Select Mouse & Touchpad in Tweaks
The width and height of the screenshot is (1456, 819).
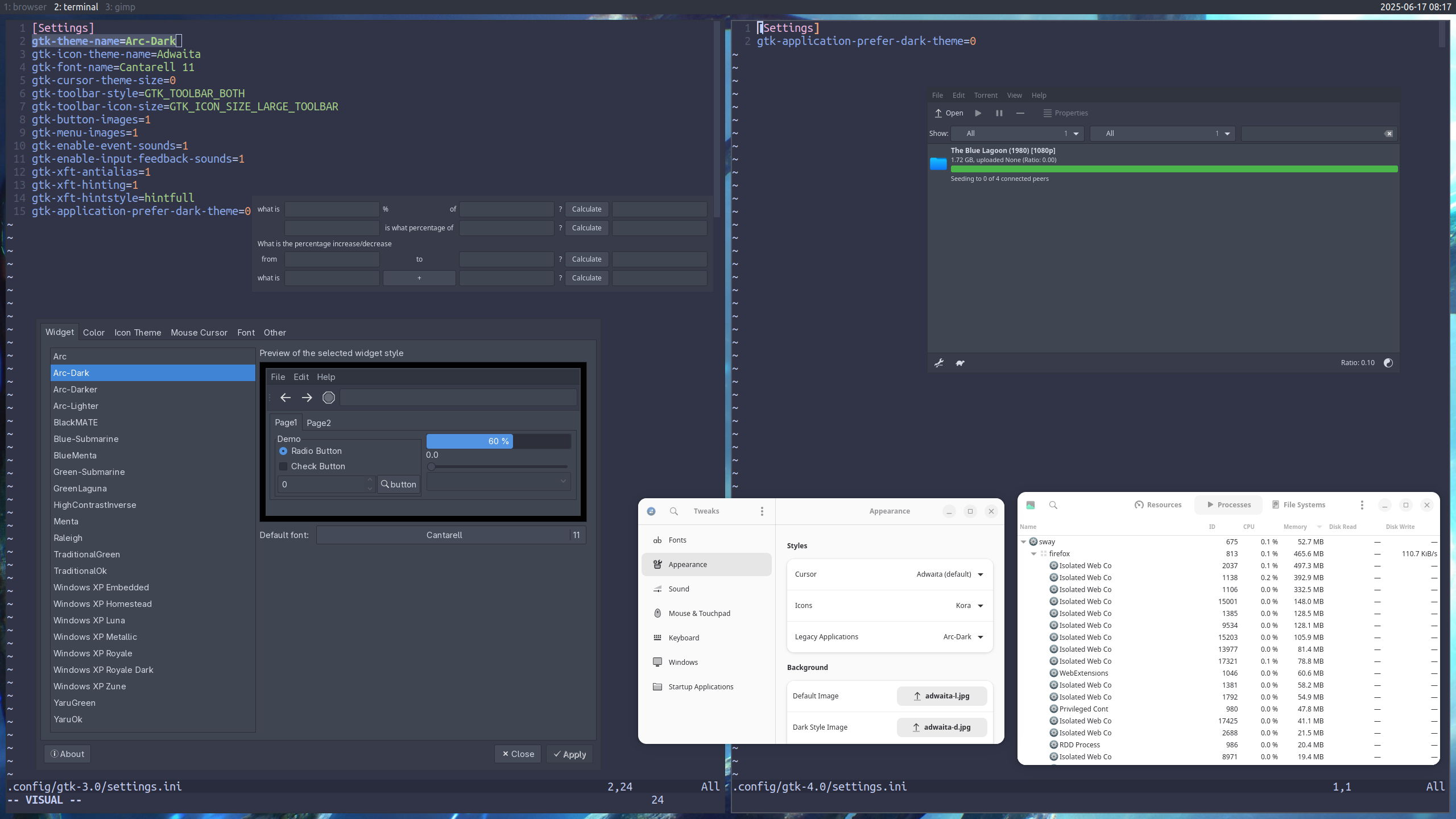(706, 614)
